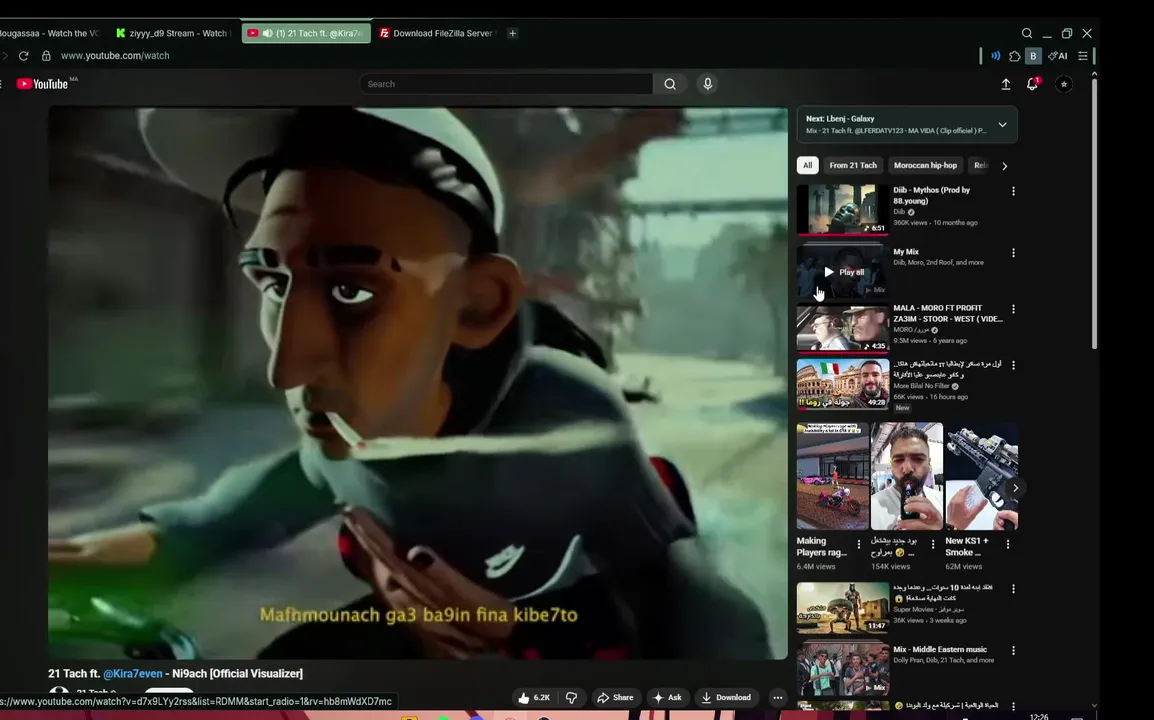Click the B extension button
Image resolution: width=1154 pixels, height=720 pixels.
pos(1033,56)
